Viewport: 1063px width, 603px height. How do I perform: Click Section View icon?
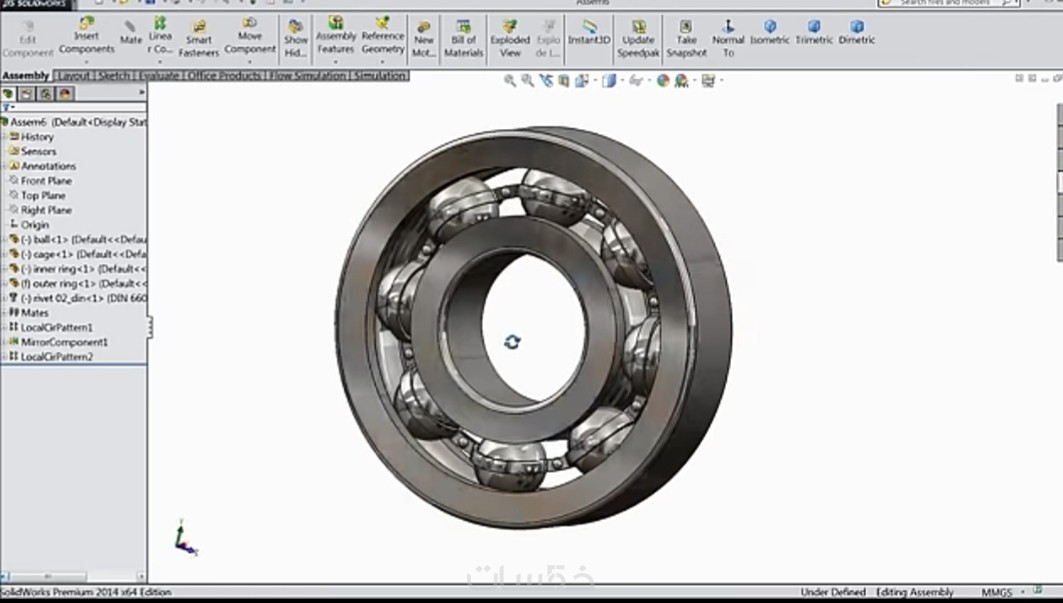pyautogui.click(x=563, y=81)
